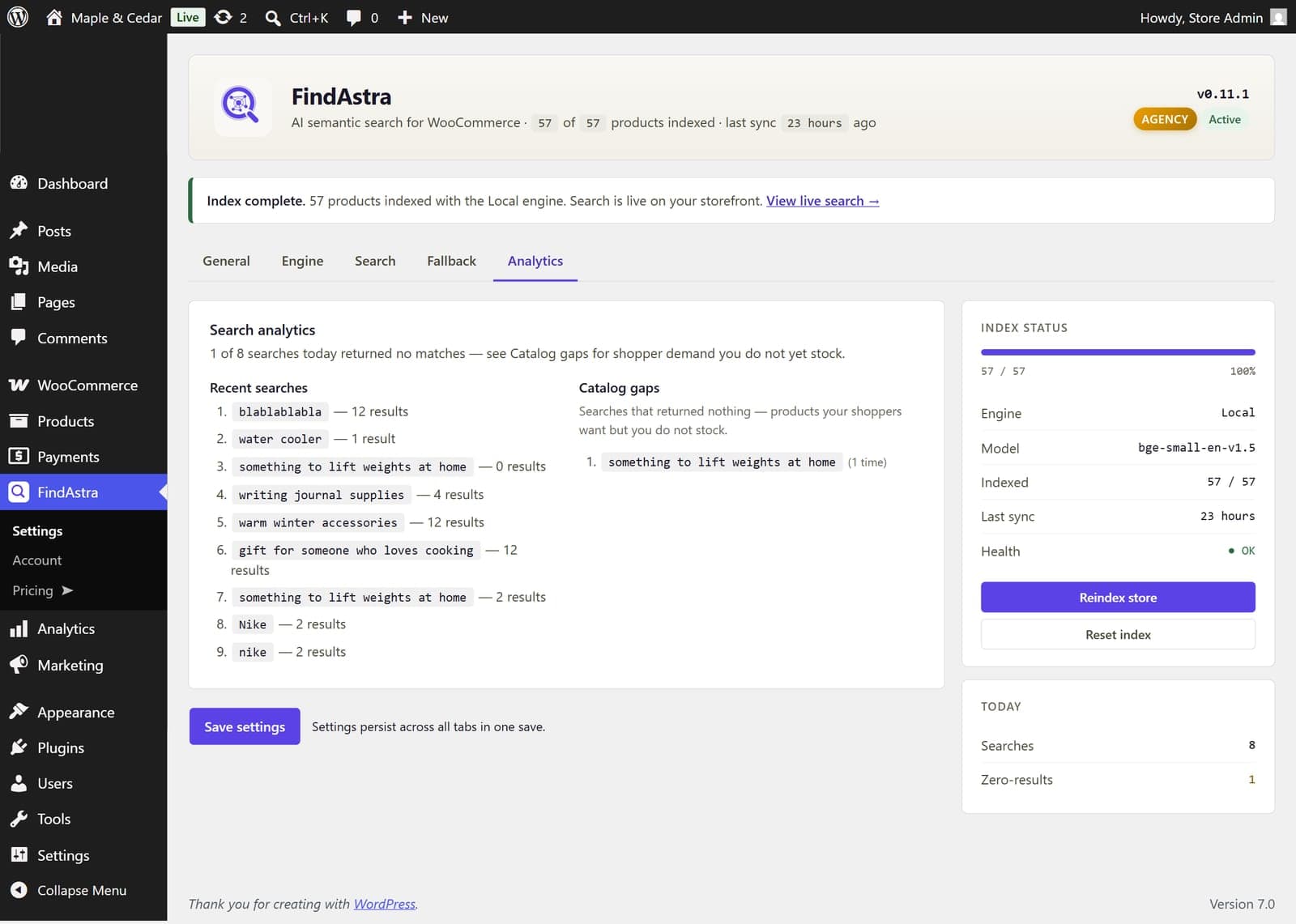
Task: Click the plus New icon in admin bar
Action: pos(405,17)
